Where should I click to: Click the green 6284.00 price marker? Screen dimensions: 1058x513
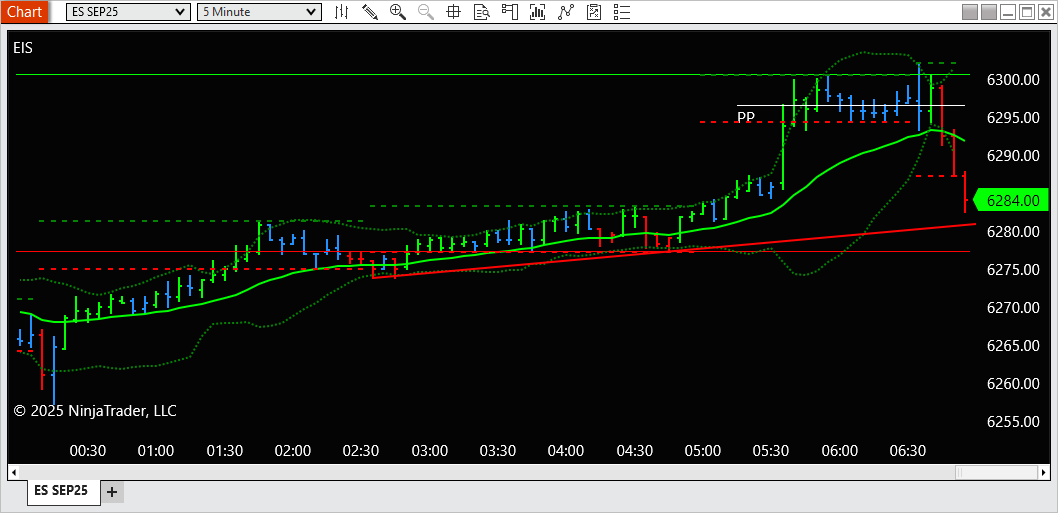pos(1012,200)
